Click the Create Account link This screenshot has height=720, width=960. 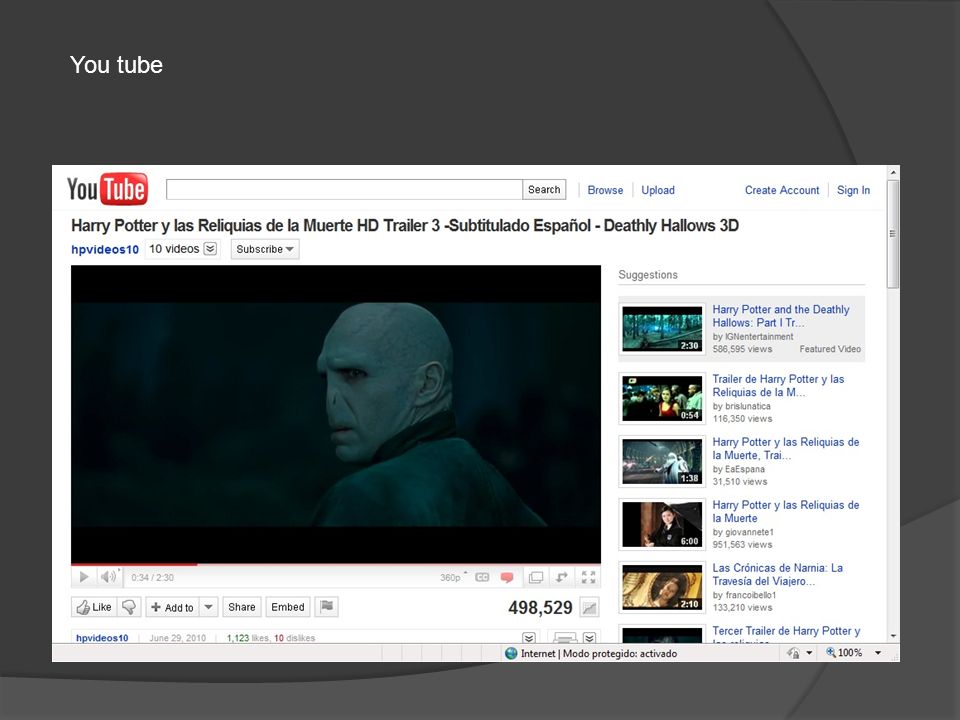point(782,190)
